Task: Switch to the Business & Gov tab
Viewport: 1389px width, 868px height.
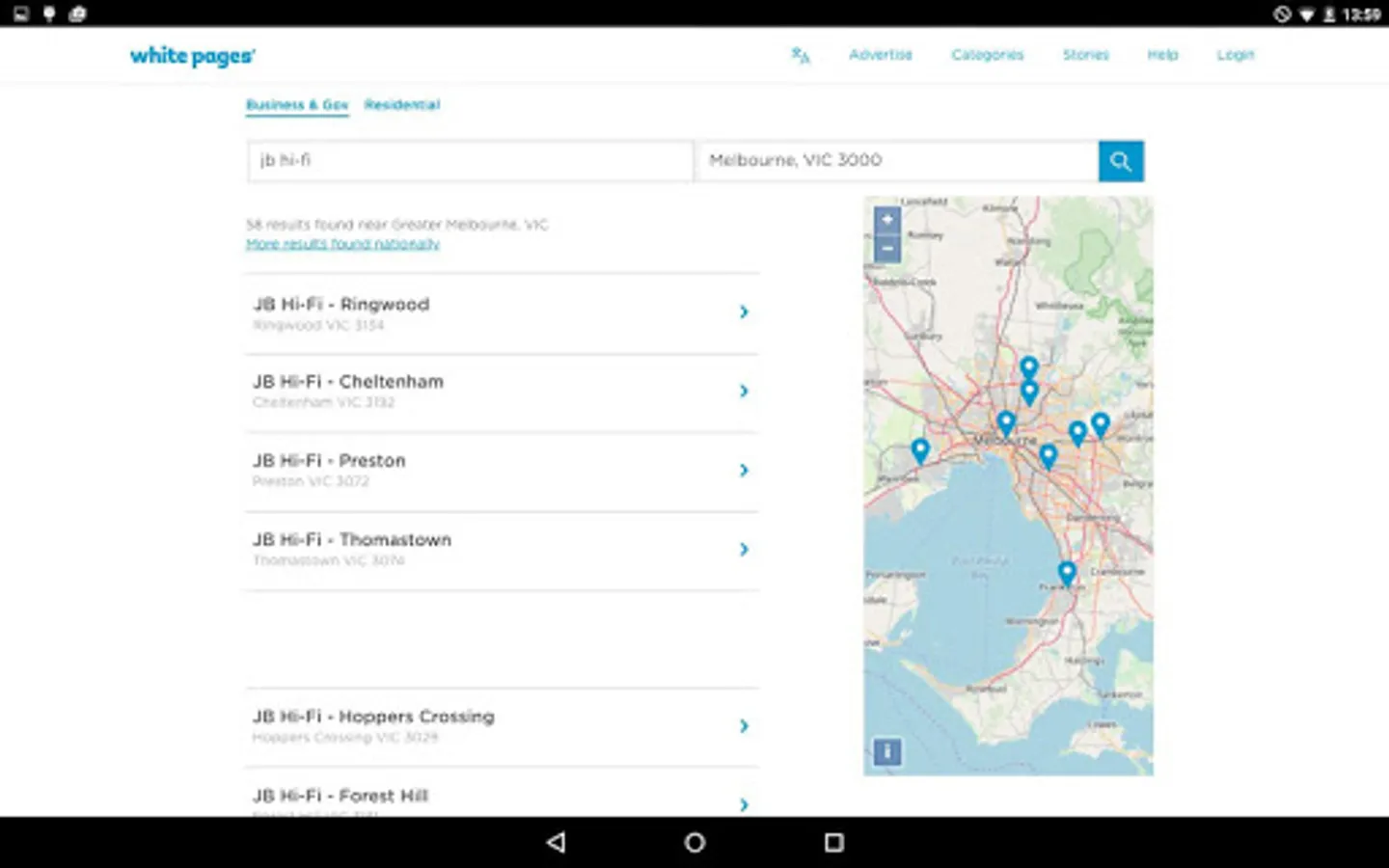Action: 297,105
